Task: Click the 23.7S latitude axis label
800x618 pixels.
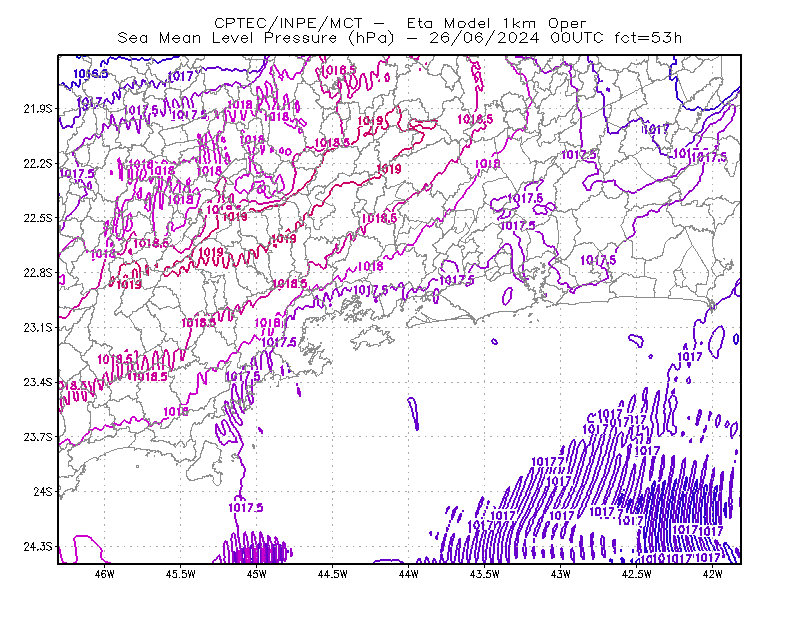Action: click(x=38, y=437)
